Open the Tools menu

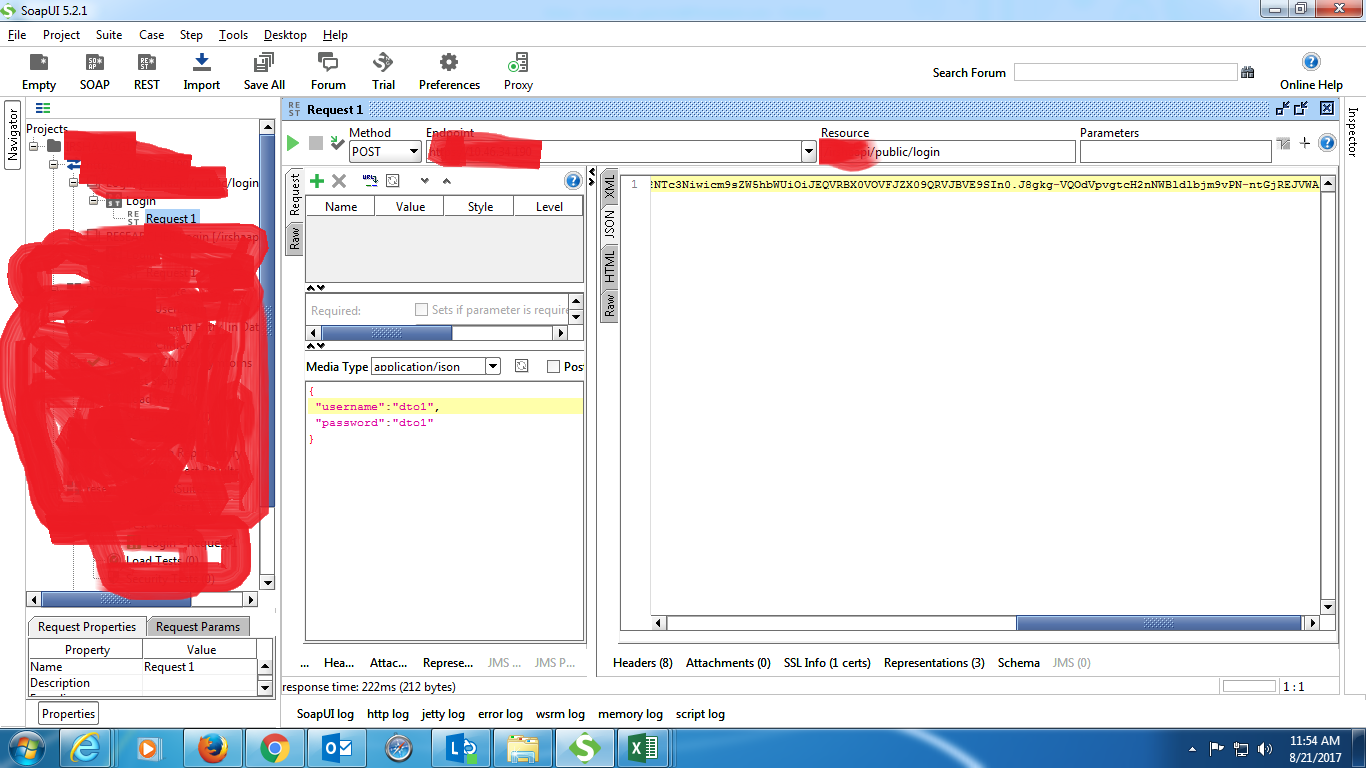click(x=233, y=35)
